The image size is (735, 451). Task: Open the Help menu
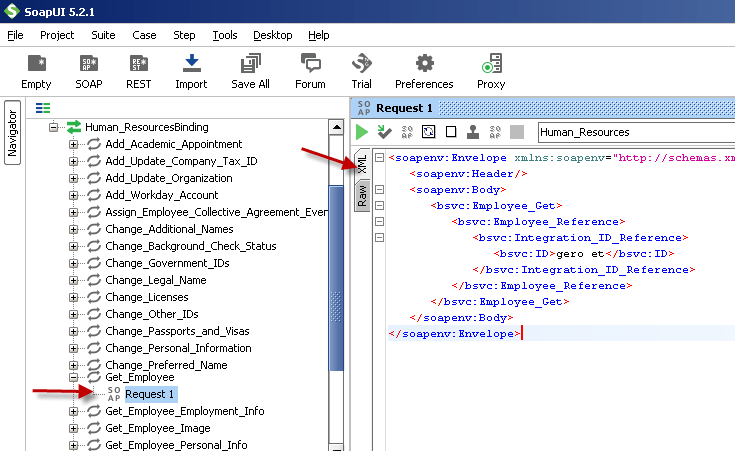coord(319,35)
